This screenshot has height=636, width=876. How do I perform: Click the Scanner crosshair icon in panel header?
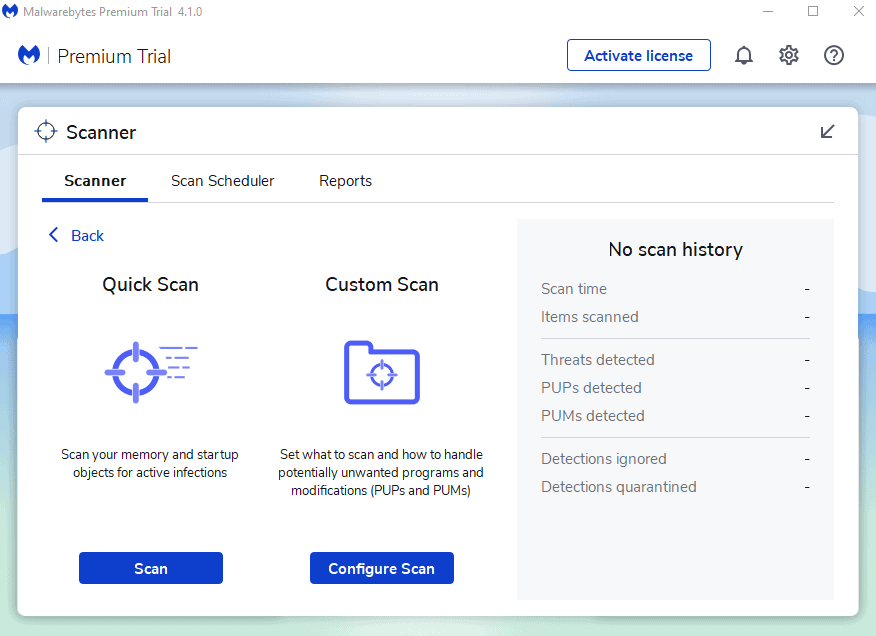(46, 131)
